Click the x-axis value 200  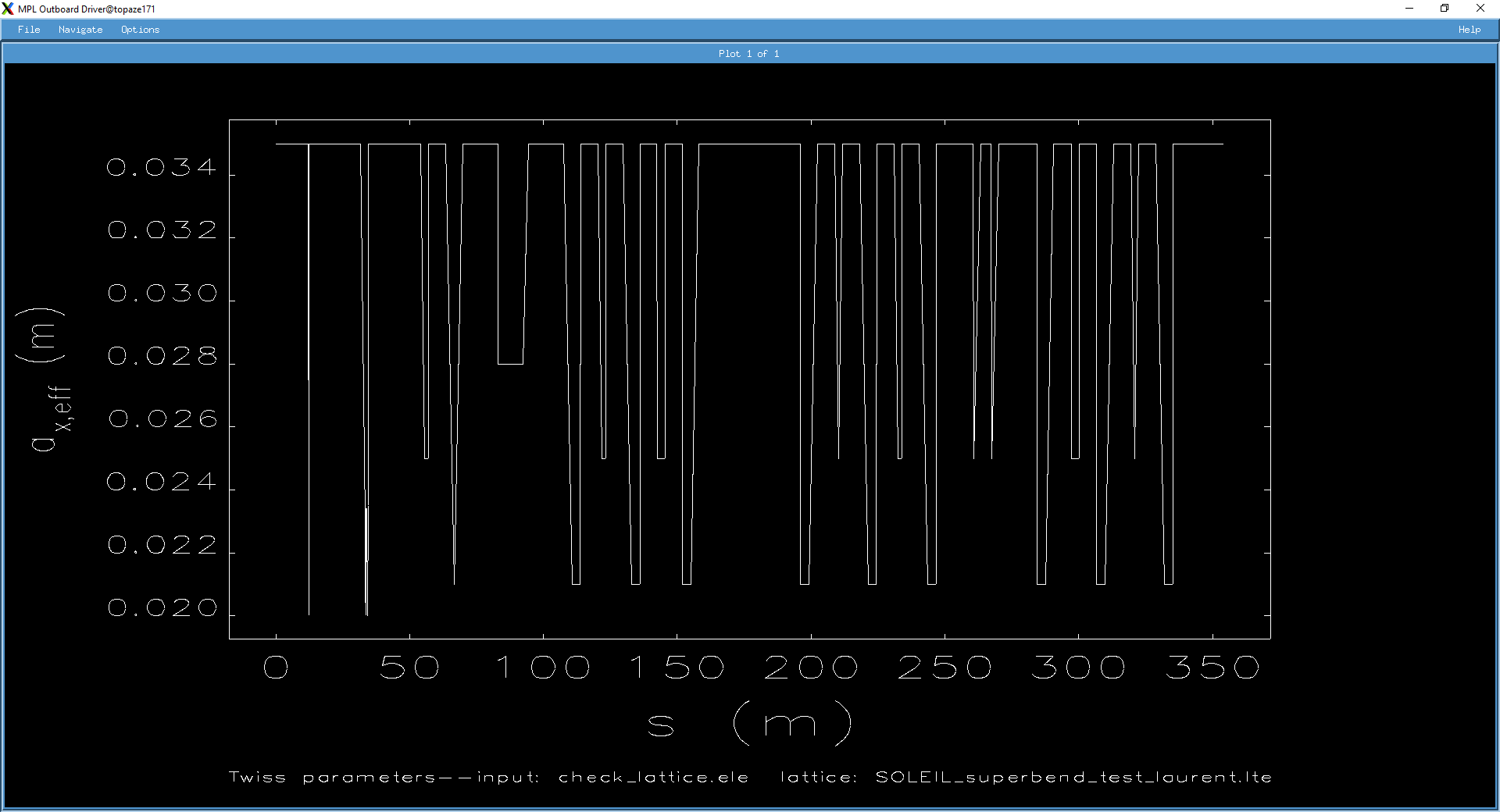tap(811, 668)
